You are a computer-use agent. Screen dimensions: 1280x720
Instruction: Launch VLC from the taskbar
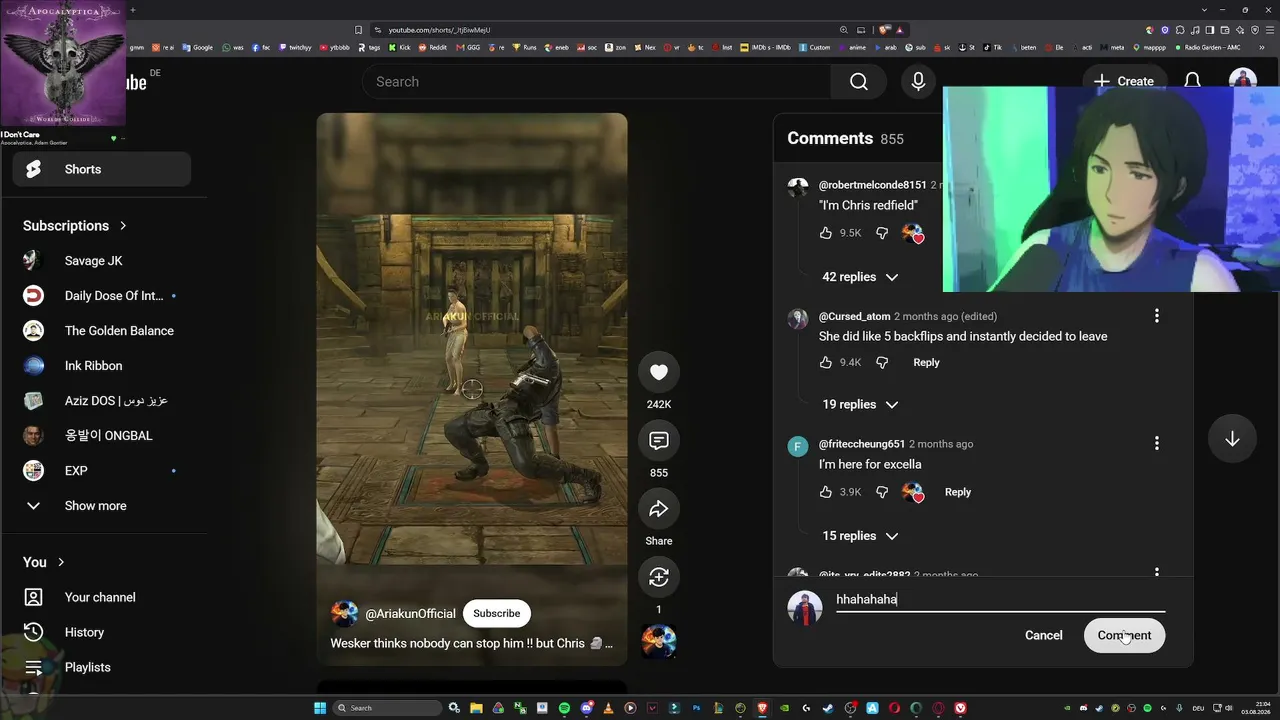tap(608, 708)
